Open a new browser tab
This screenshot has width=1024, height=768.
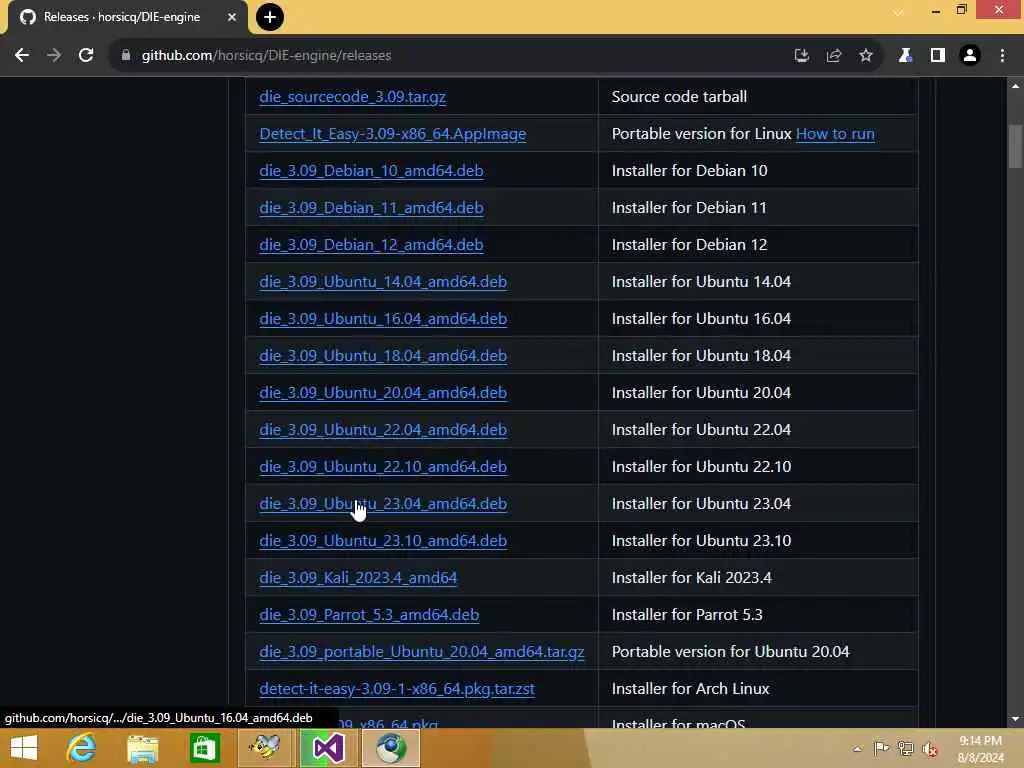click(270, 17)
